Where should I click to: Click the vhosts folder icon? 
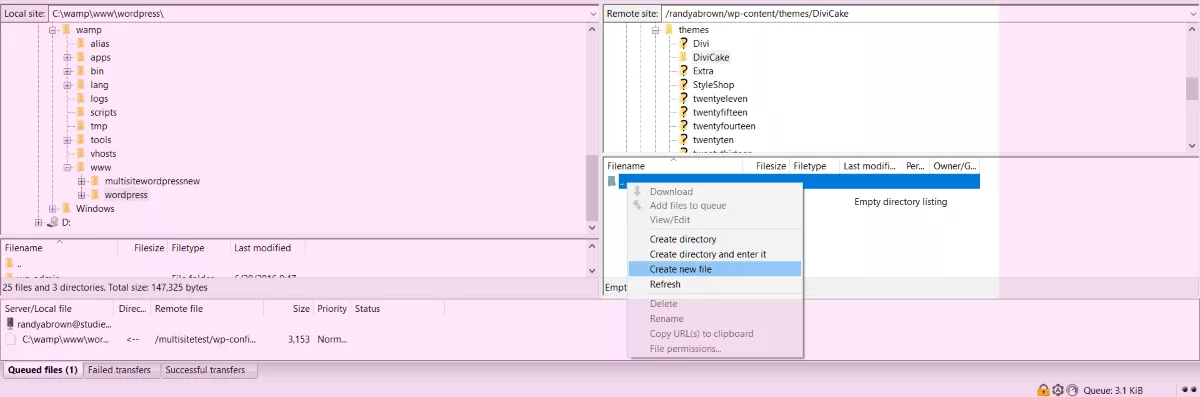point(81,154)
